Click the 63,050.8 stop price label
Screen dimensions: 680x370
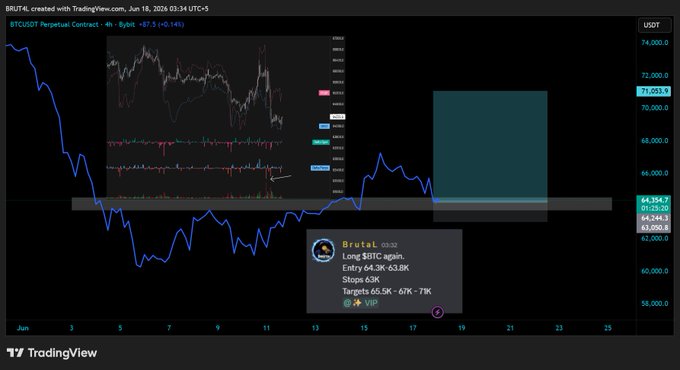654,227
